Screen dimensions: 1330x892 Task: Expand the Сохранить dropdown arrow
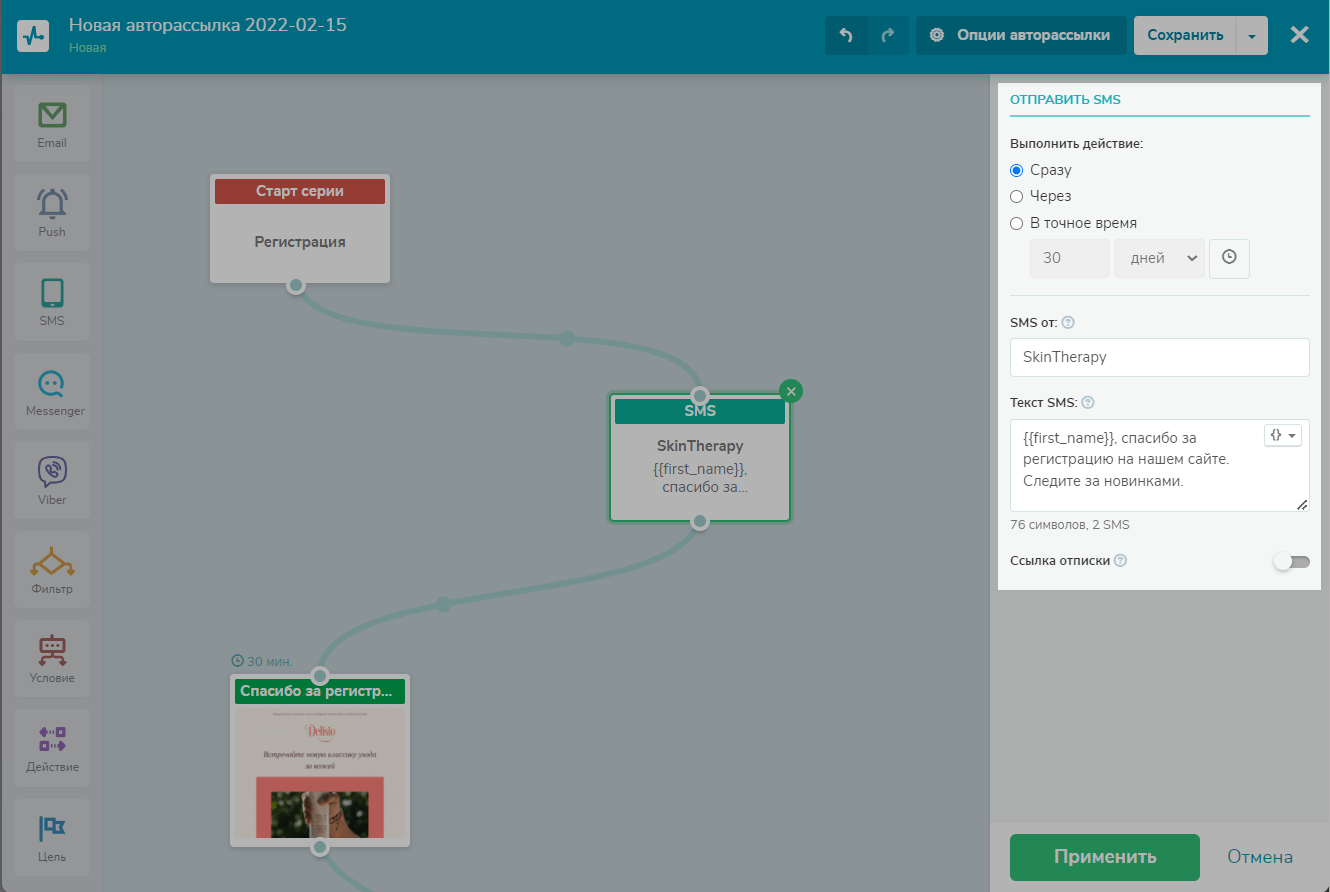(1252, 35)
